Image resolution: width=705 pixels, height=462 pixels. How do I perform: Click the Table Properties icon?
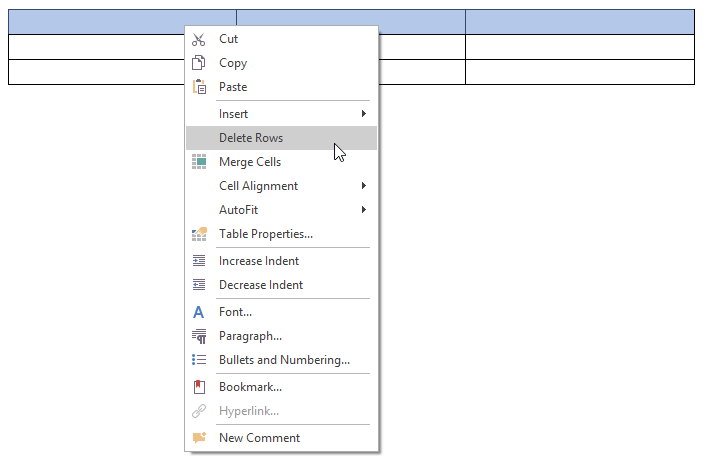pos(199,234)
